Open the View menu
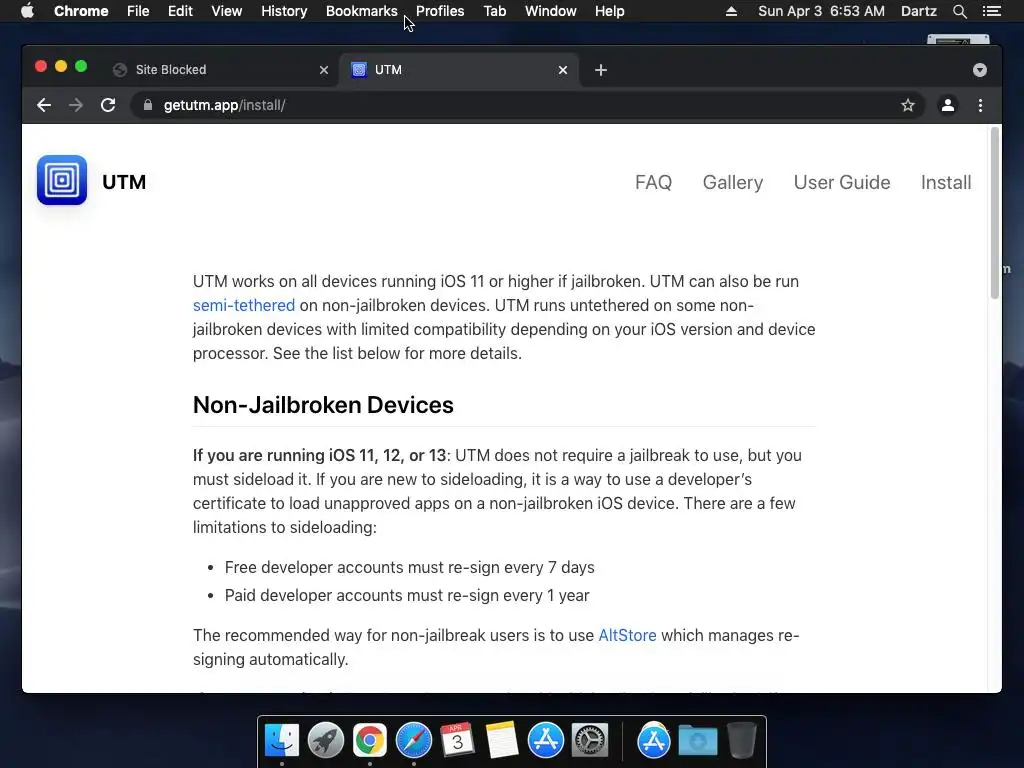The height and width of the screenshot is (768, 1024). point(227,11)
